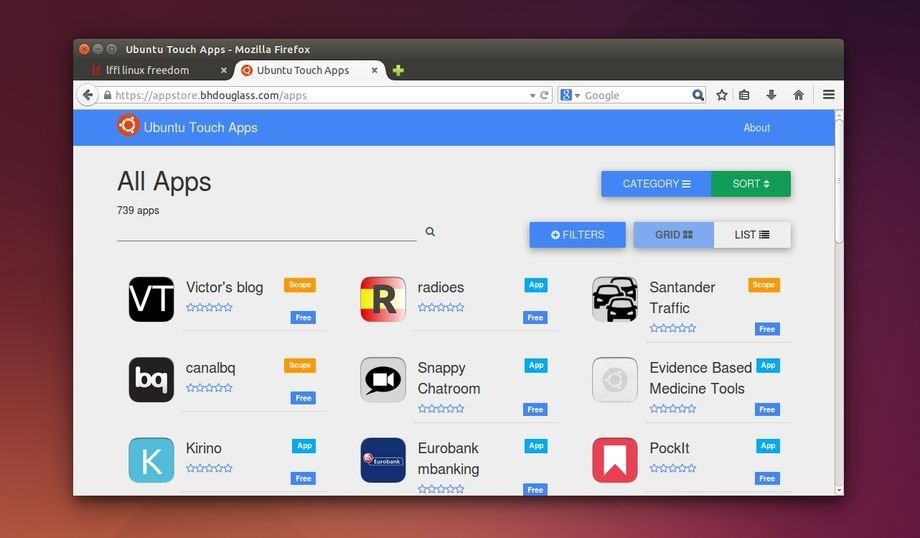Open the URL bar history dropdown
The width and height of the screenshot is (920, 538).
tap(532, 95)
